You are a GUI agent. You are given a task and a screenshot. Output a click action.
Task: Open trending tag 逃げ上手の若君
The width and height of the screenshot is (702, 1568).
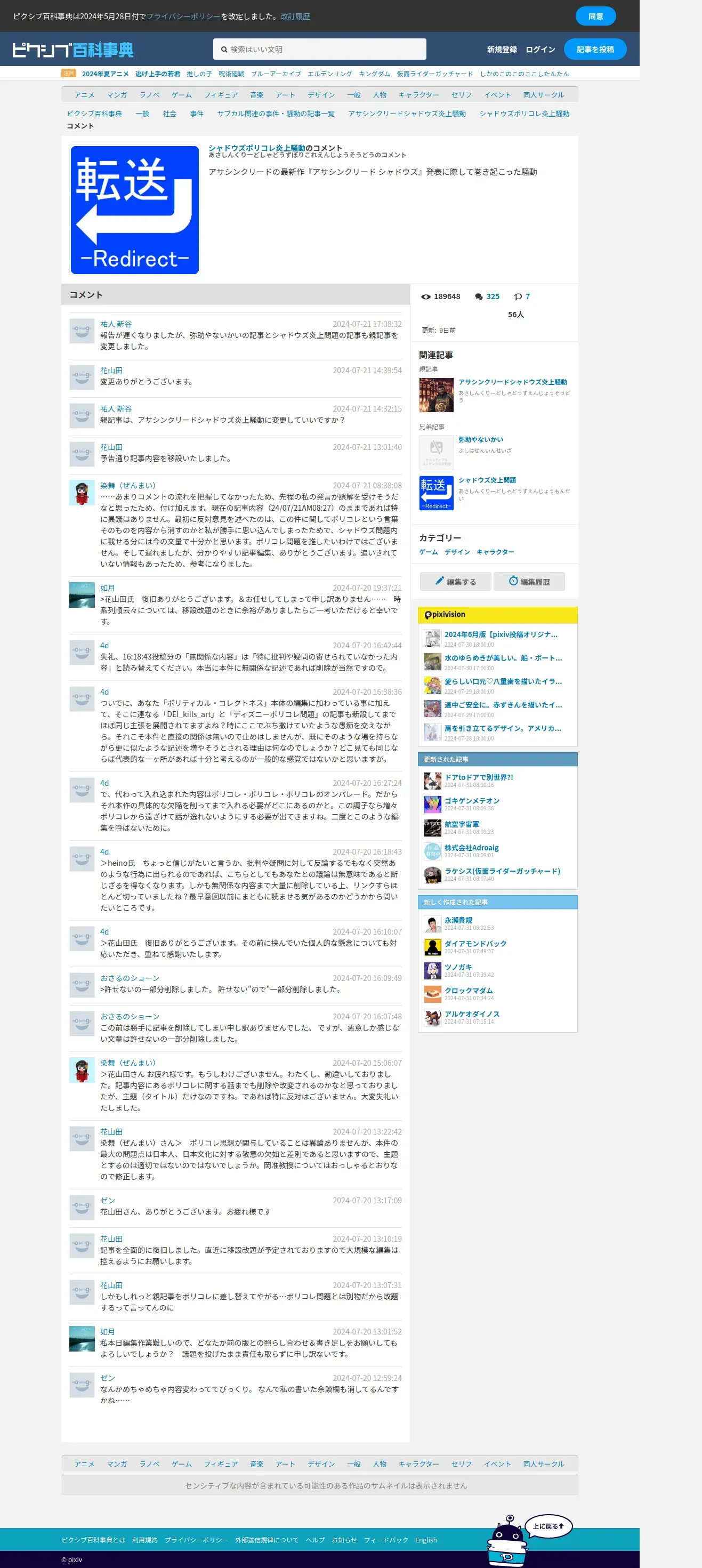(158, 74)
